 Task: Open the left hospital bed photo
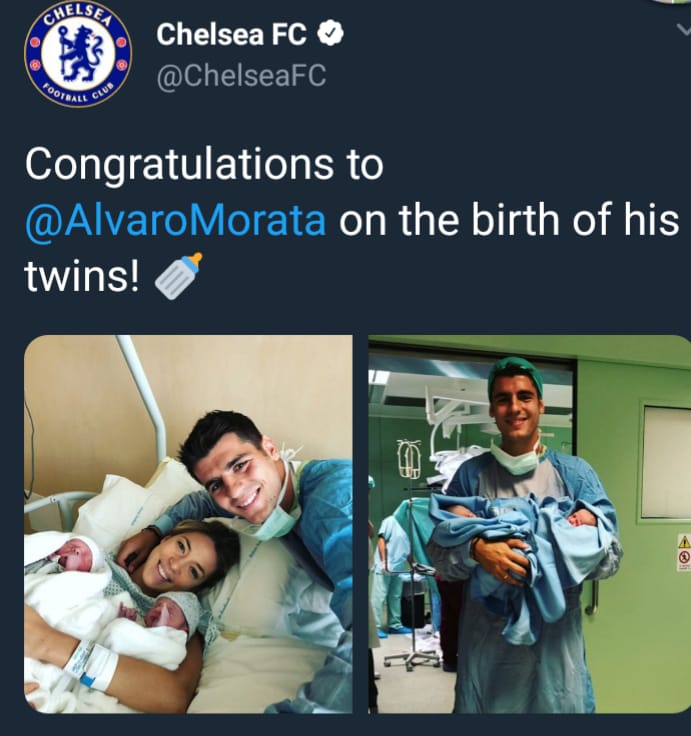[x=188, y=524]
